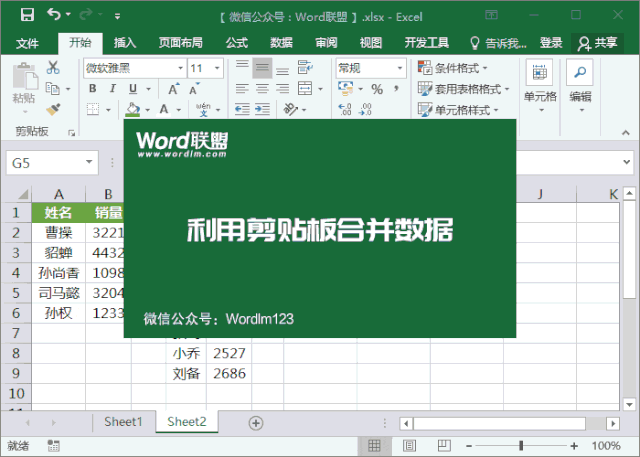Screen dimensions: 640x457
Task: Click the Merge and Center icon
Action: (x=305, y=89)
